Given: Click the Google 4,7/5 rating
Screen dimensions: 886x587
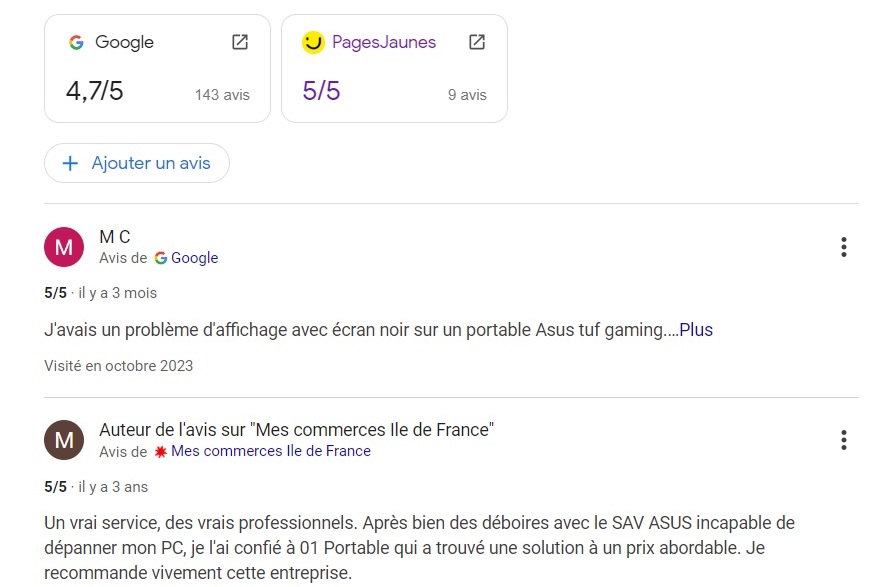Looking at the screenshot, I should coord(94,92).
